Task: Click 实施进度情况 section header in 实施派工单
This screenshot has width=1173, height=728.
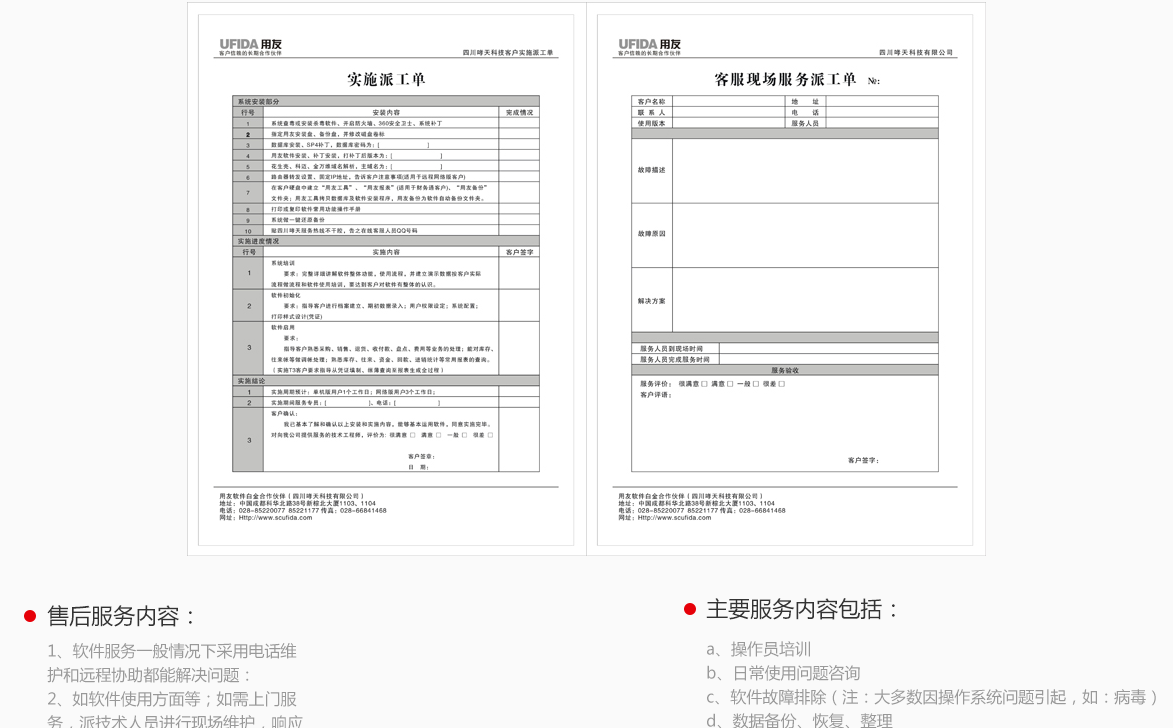Action: (x=386, y=241)
